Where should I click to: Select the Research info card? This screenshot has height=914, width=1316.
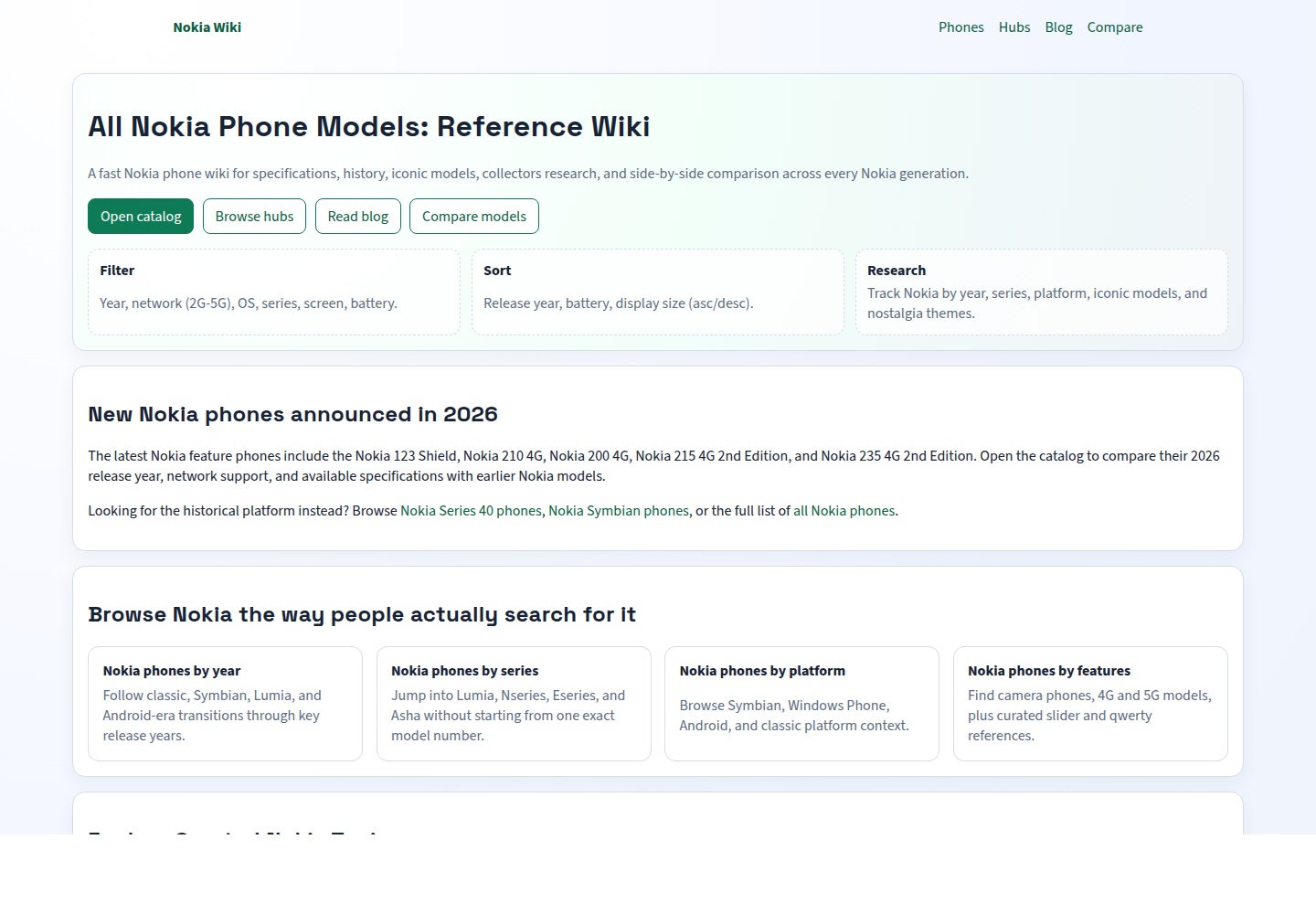click(1042, 292)
